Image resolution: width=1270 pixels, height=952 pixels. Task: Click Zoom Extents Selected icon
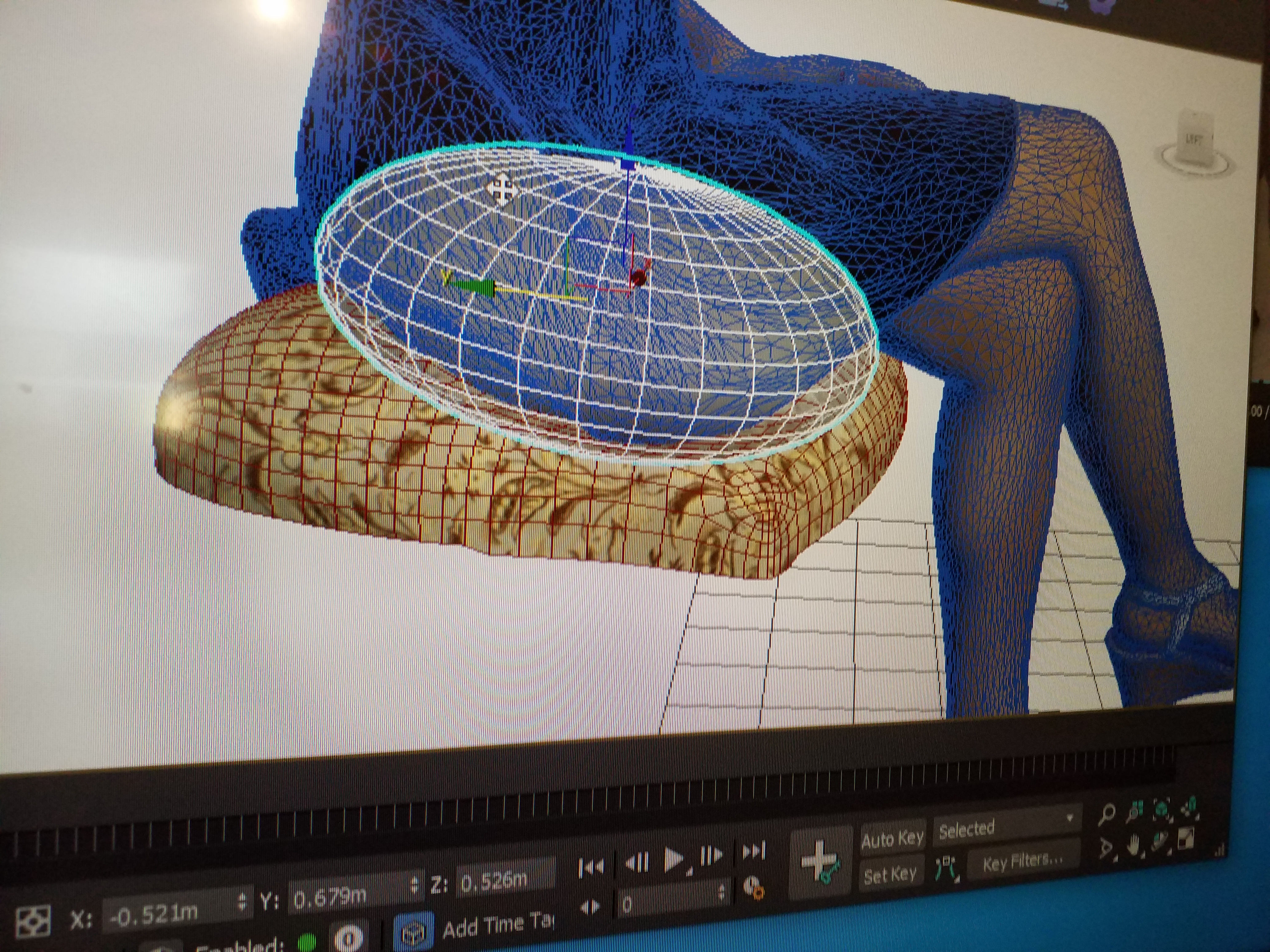[1161, 809]
